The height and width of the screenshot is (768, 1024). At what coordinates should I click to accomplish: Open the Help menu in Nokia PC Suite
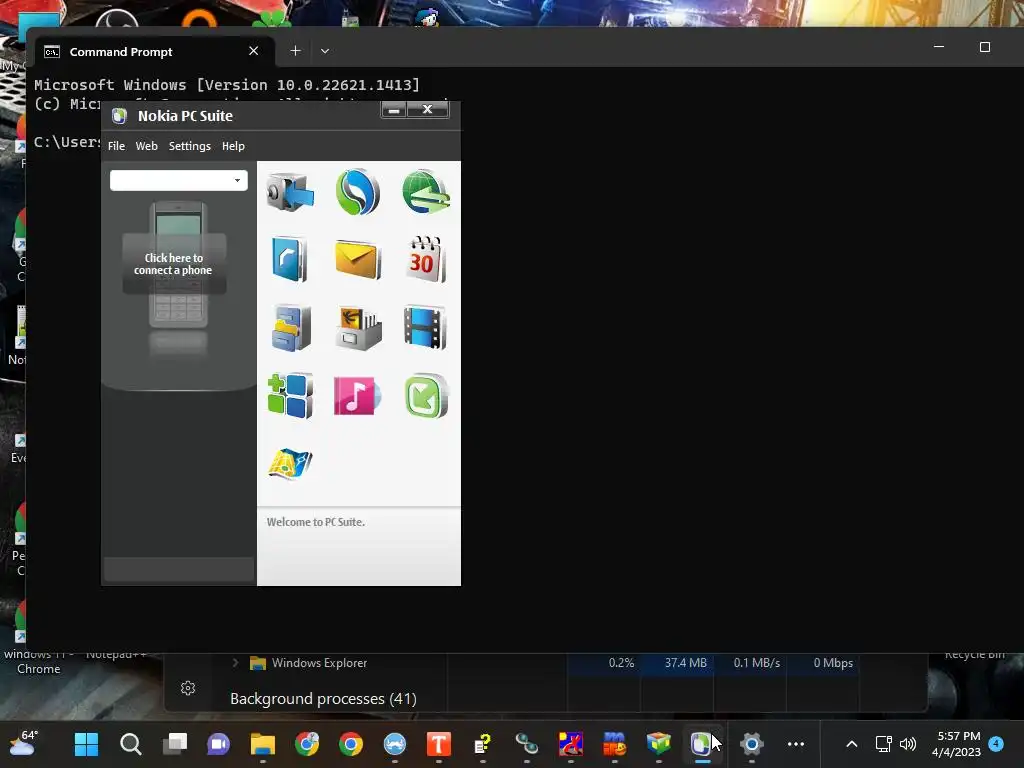[x=233, y=146]
